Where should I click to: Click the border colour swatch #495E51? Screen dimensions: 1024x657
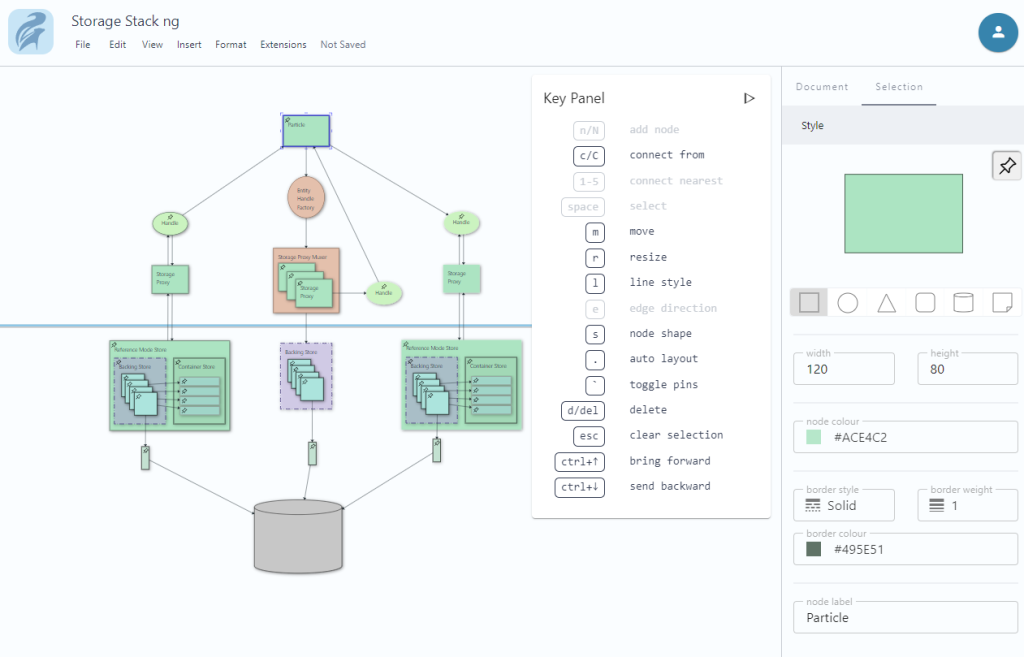click(813, 549)
